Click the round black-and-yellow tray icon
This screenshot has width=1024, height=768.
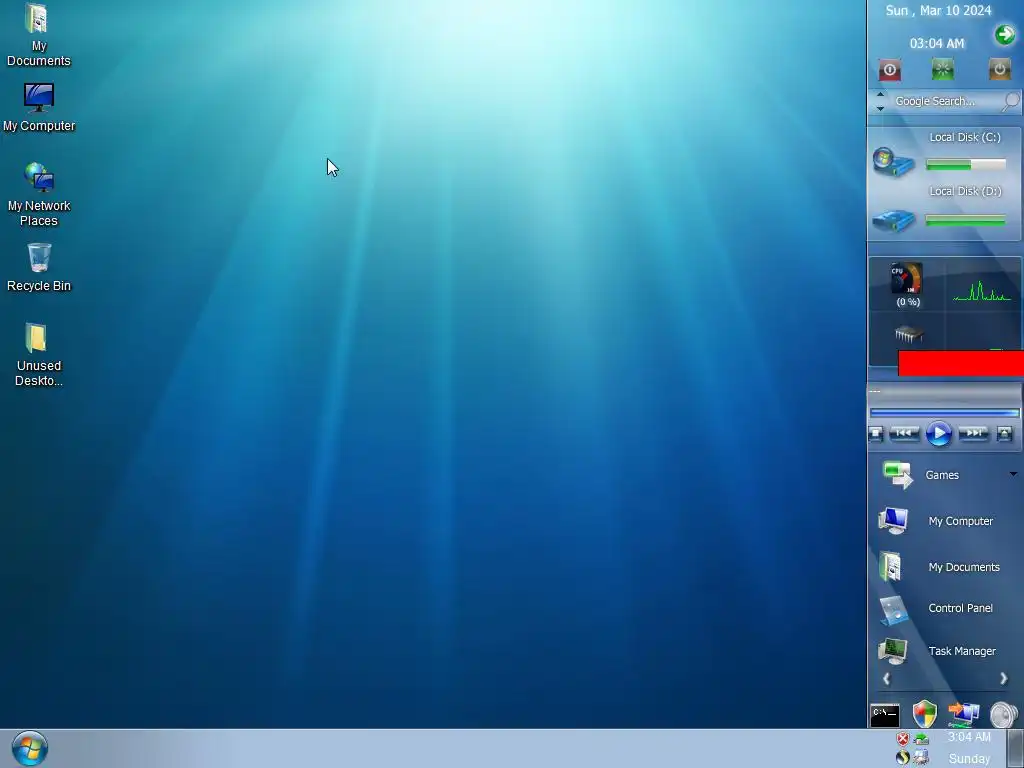point(903,758)
